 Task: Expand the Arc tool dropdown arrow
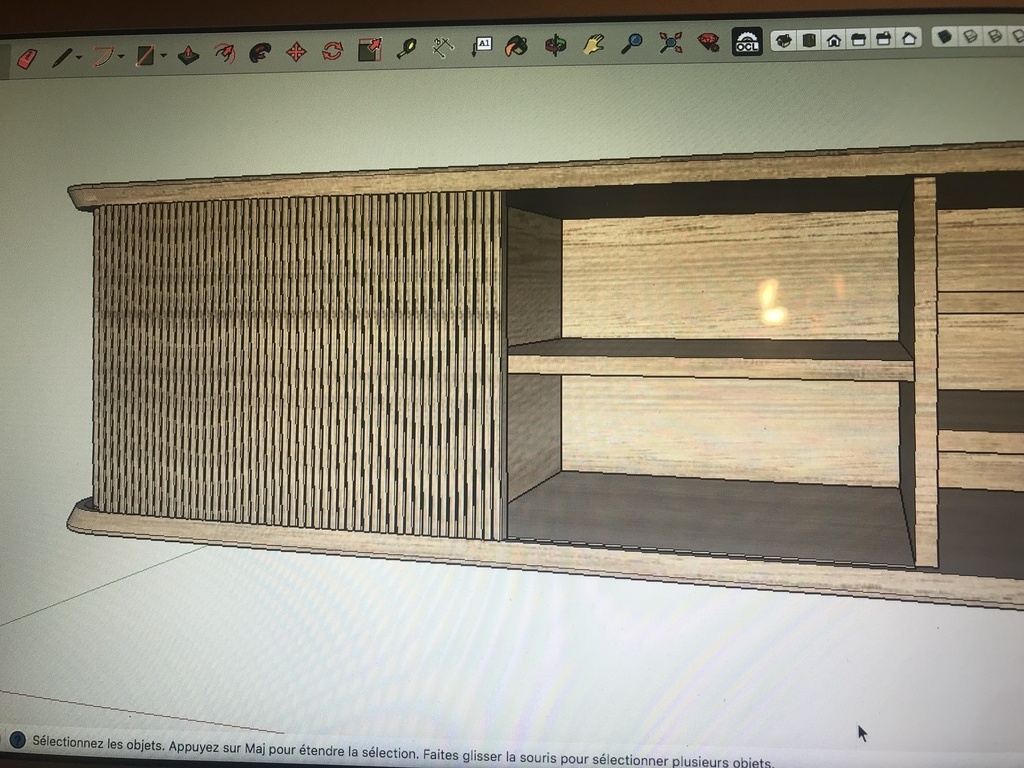pos(121,57)
